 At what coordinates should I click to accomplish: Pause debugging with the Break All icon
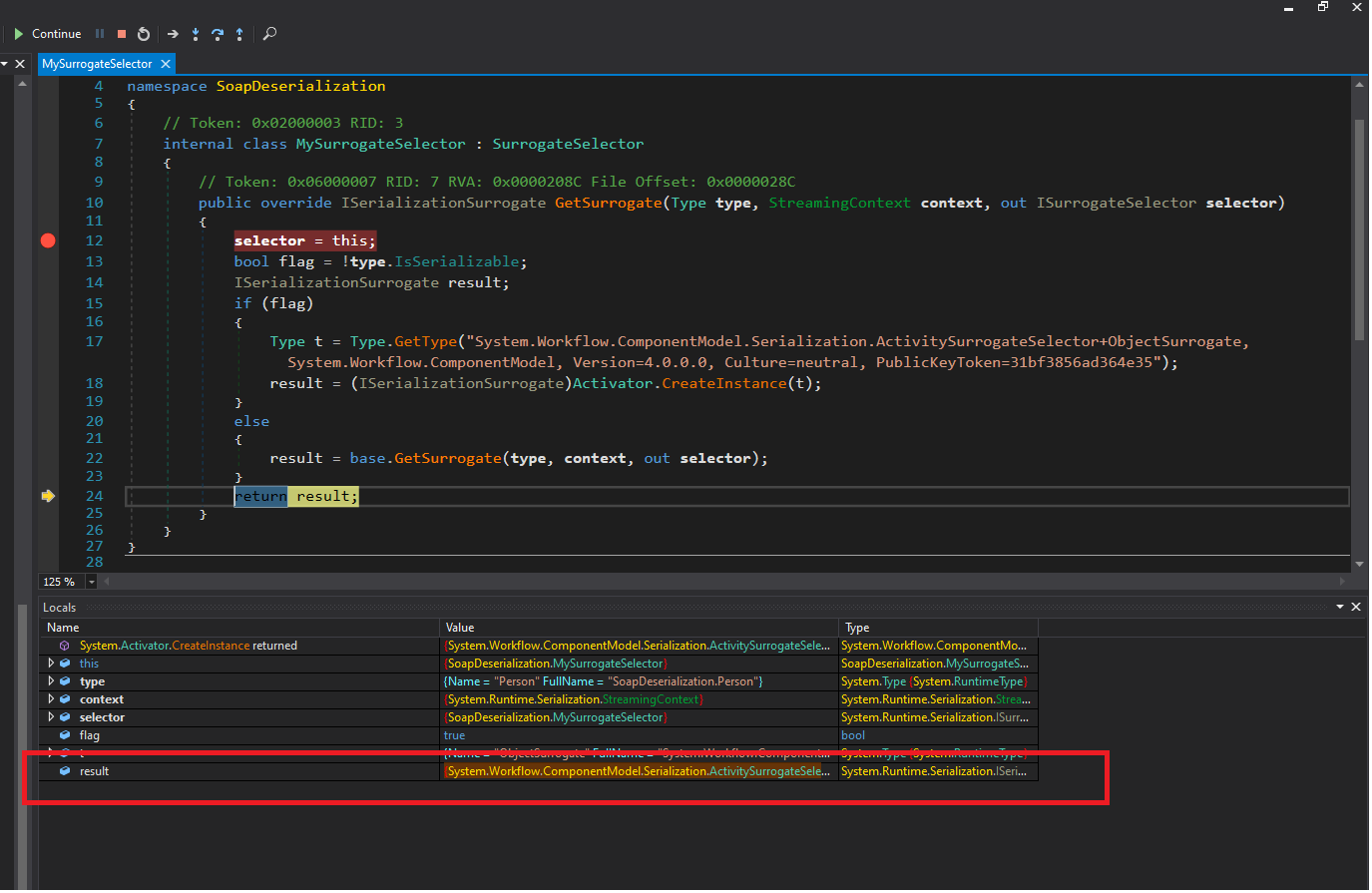(100, 34)
